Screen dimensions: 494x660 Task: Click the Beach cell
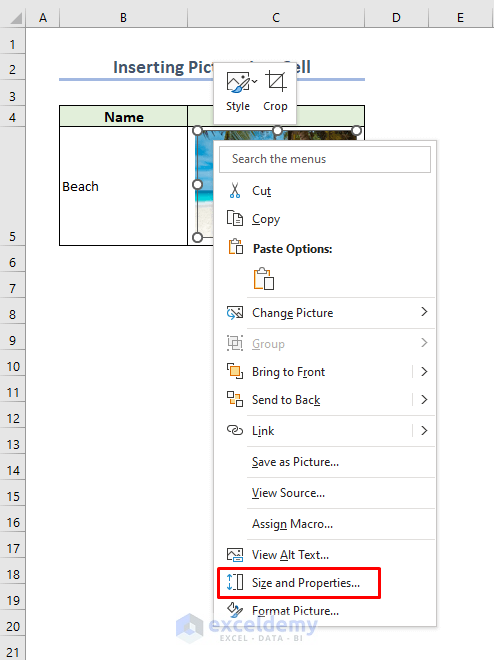[x=123, y=186]
